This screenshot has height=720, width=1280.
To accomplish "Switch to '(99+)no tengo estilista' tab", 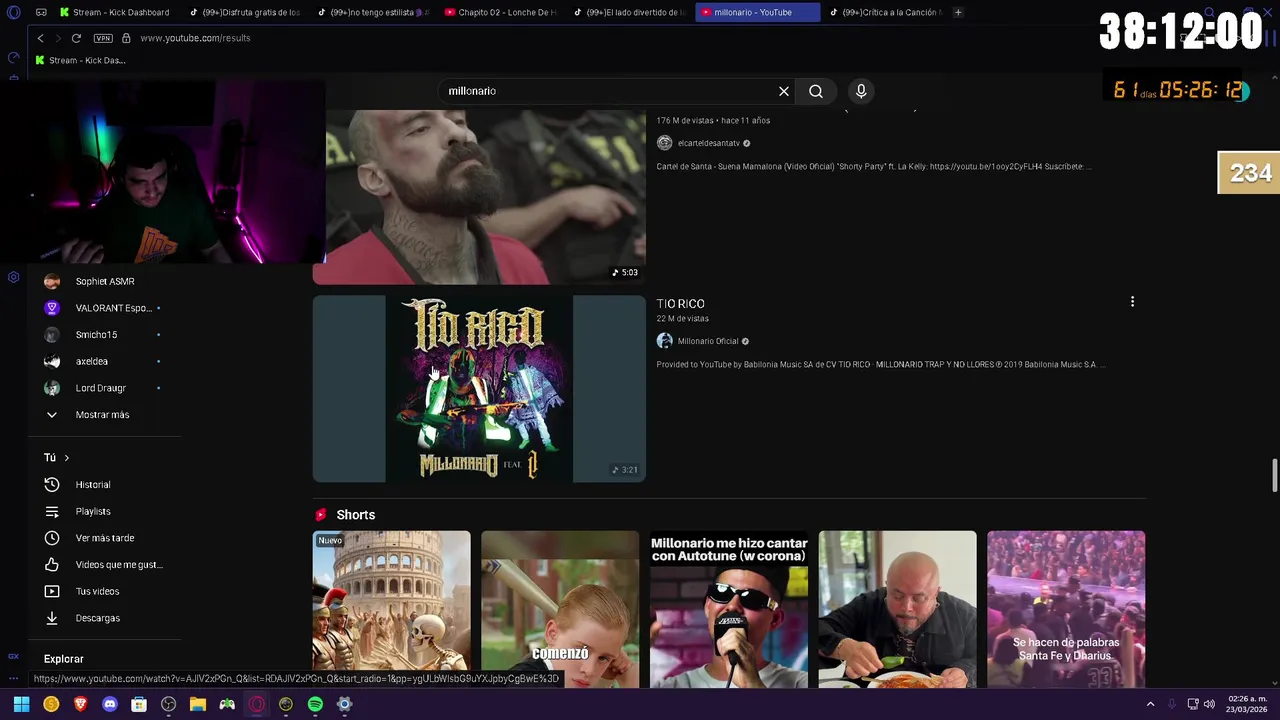I will click(x=373, y=12).
